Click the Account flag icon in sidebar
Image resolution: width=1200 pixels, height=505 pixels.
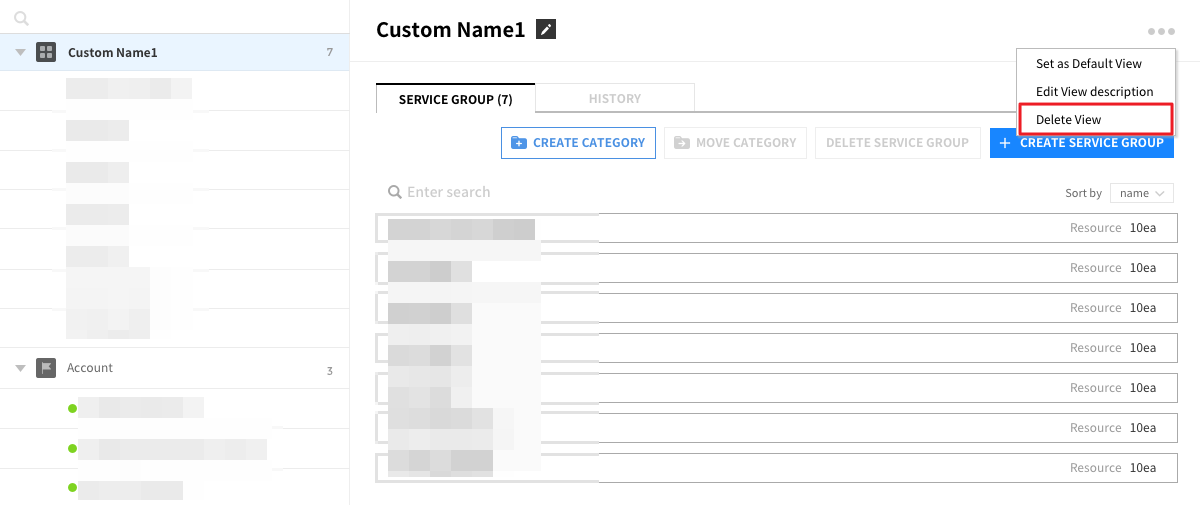click(x=46, y=368)
